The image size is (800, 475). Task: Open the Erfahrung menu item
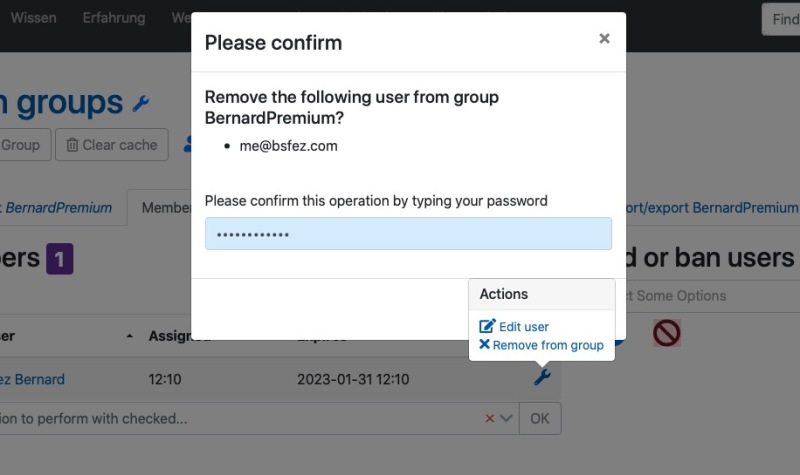point(114,18)
